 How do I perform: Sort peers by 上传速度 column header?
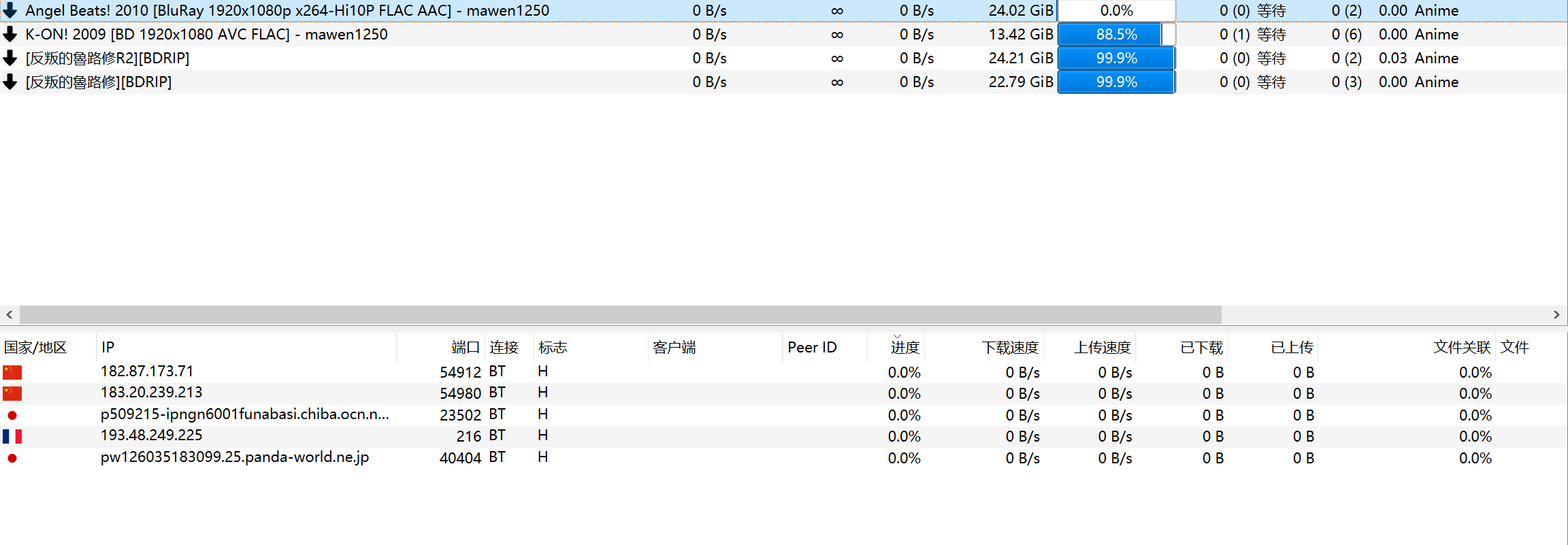(1090, 348)
